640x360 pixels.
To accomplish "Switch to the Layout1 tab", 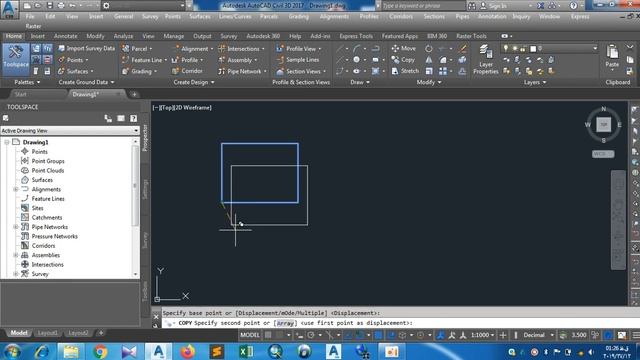I will [48, 333].
